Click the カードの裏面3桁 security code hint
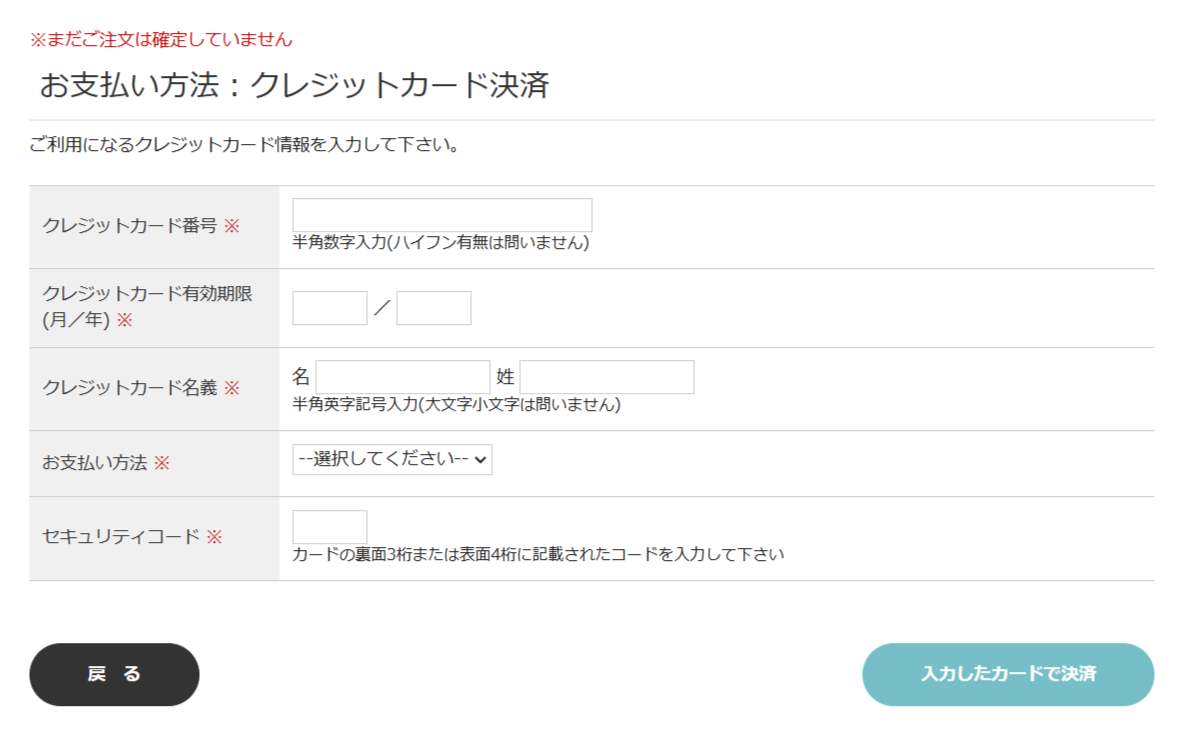This screenshot has width=1195, height=738. click(x=538, y=554)
